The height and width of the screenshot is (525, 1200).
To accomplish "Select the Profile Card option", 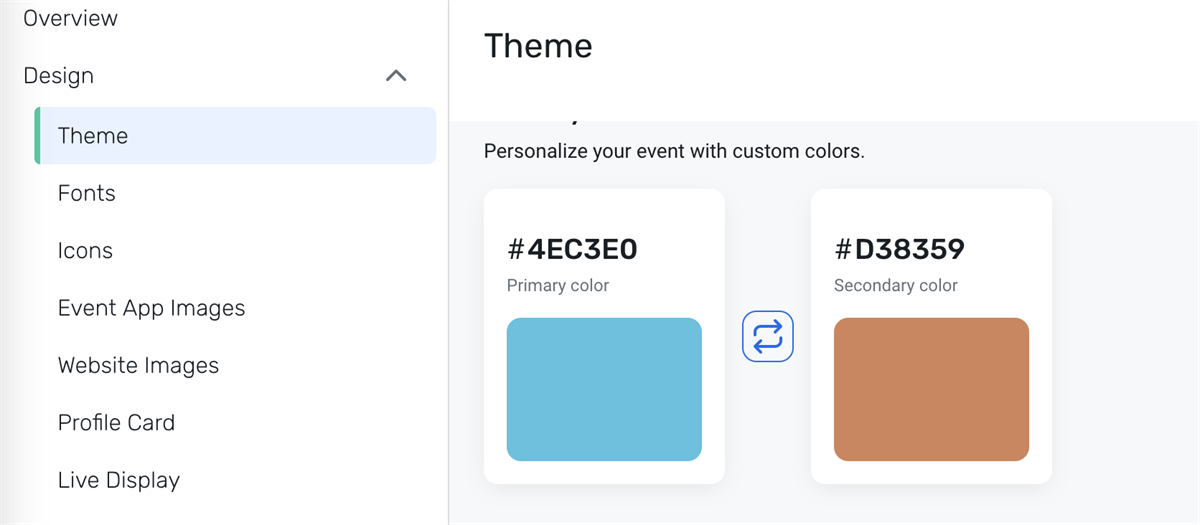I will click(x=116, y=423).
